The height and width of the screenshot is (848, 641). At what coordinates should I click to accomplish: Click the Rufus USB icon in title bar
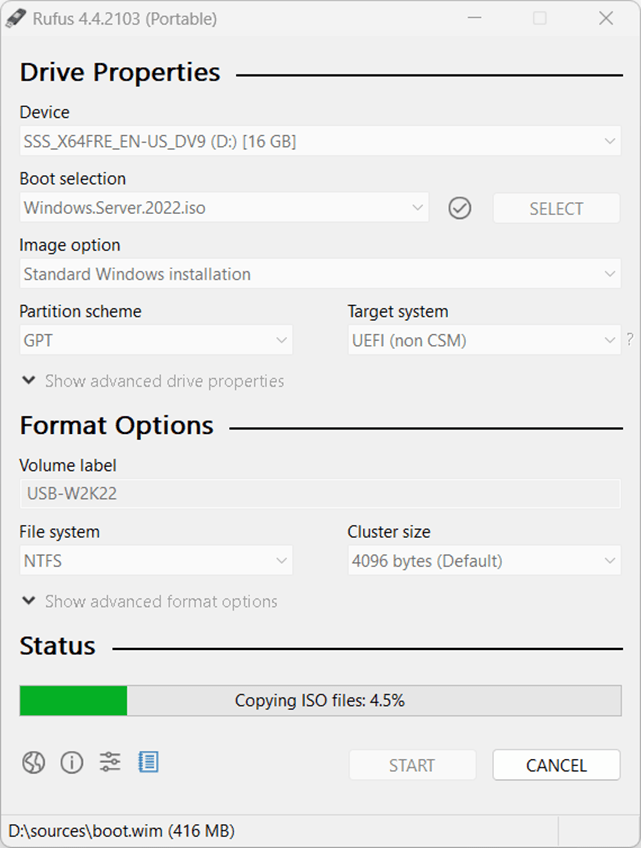17,18
